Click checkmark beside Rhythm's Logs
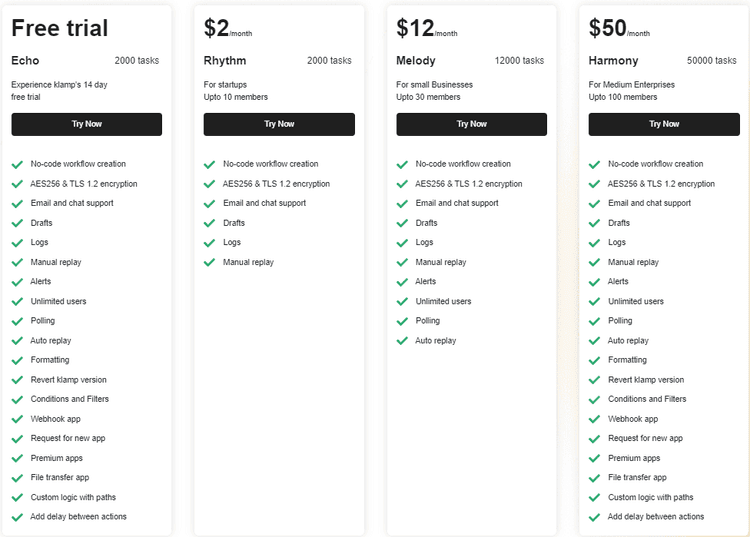Image resolution: width=750 pixels, height=537 pixels. pyautogui.click(x=210, y=243)
